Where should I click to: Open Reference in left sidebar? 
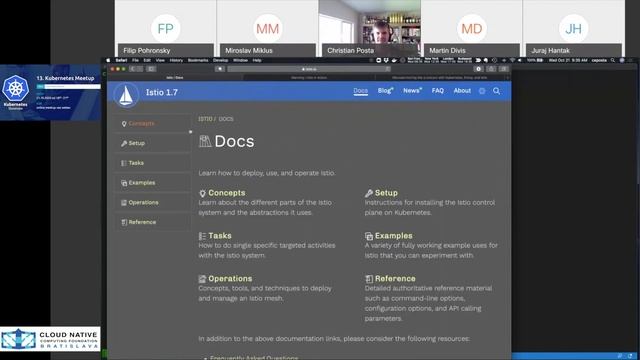point(153,222)
